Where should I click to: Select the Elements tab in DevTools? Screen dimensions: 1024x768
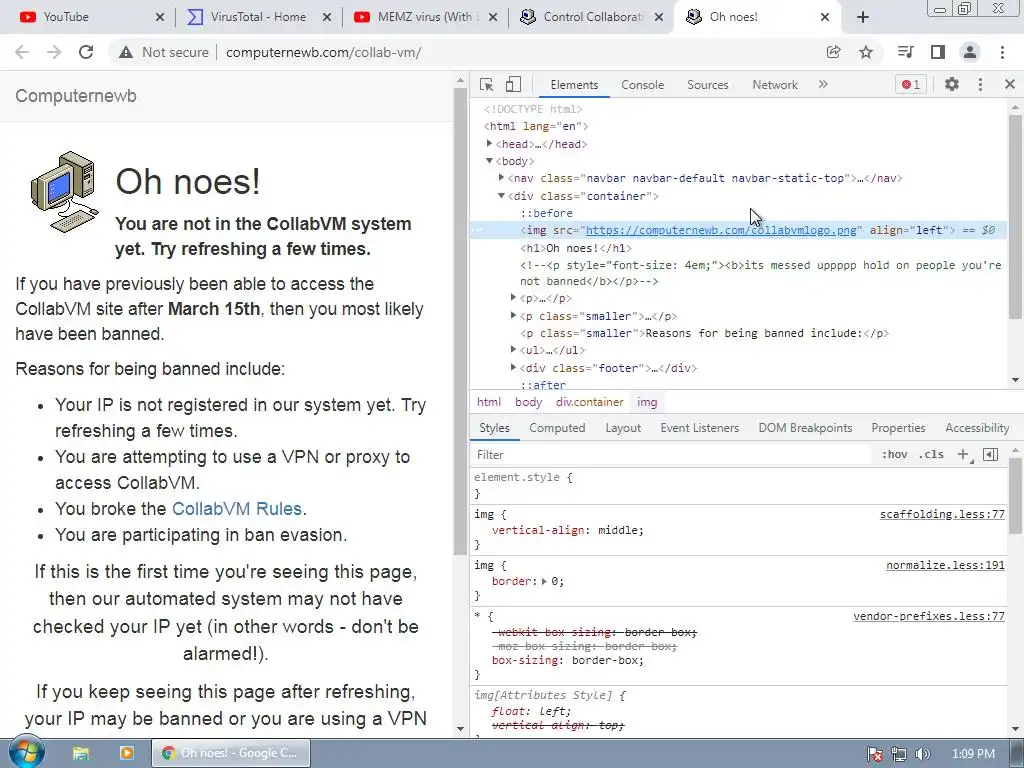(574, 85)
